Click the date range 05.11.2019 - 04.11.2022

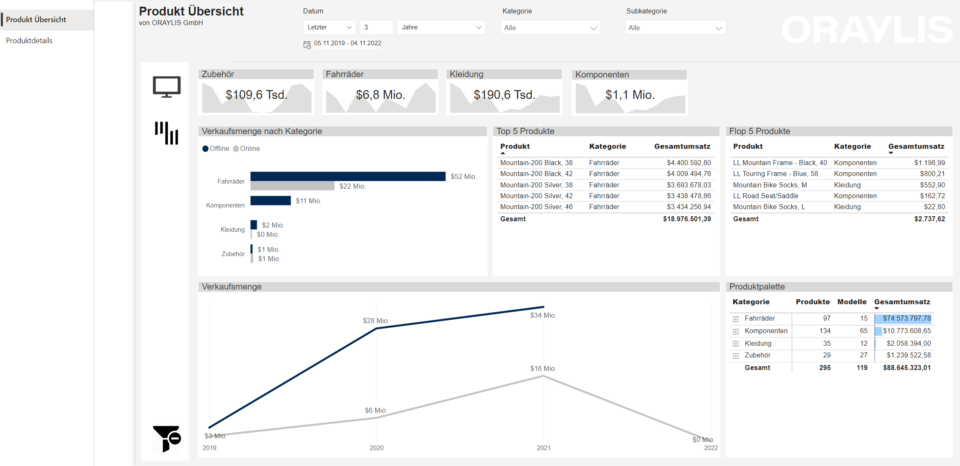(348, 44)
